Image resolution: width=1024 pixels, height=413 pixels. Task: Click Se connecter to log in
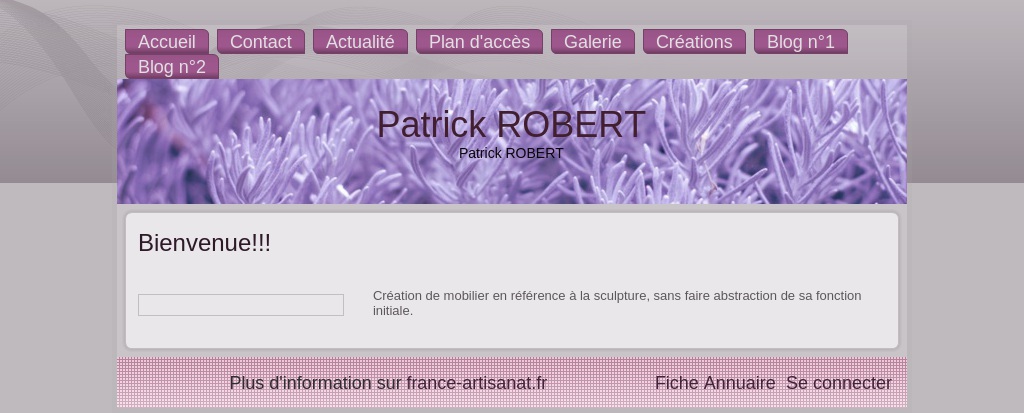[x=839, y=383]
